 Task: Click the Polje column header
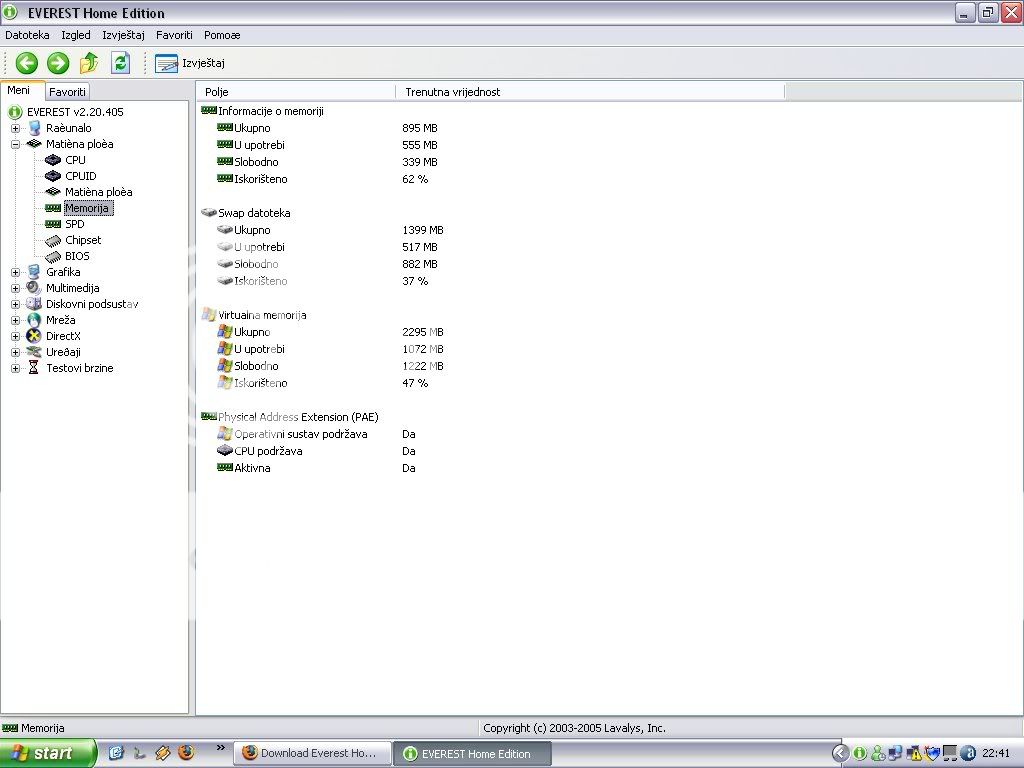pos(296,92)
